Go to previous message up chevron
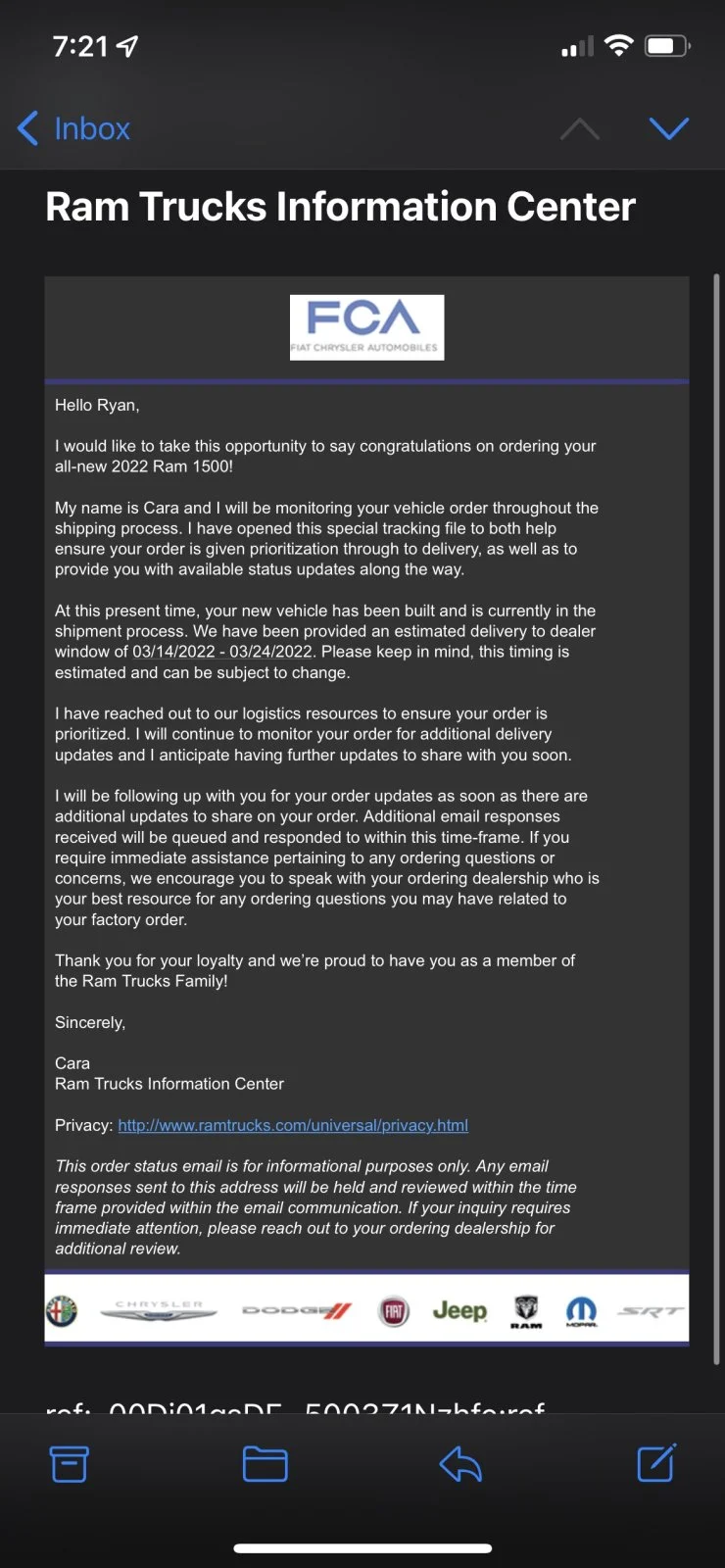725x1568 pixels. pos(580,128)
